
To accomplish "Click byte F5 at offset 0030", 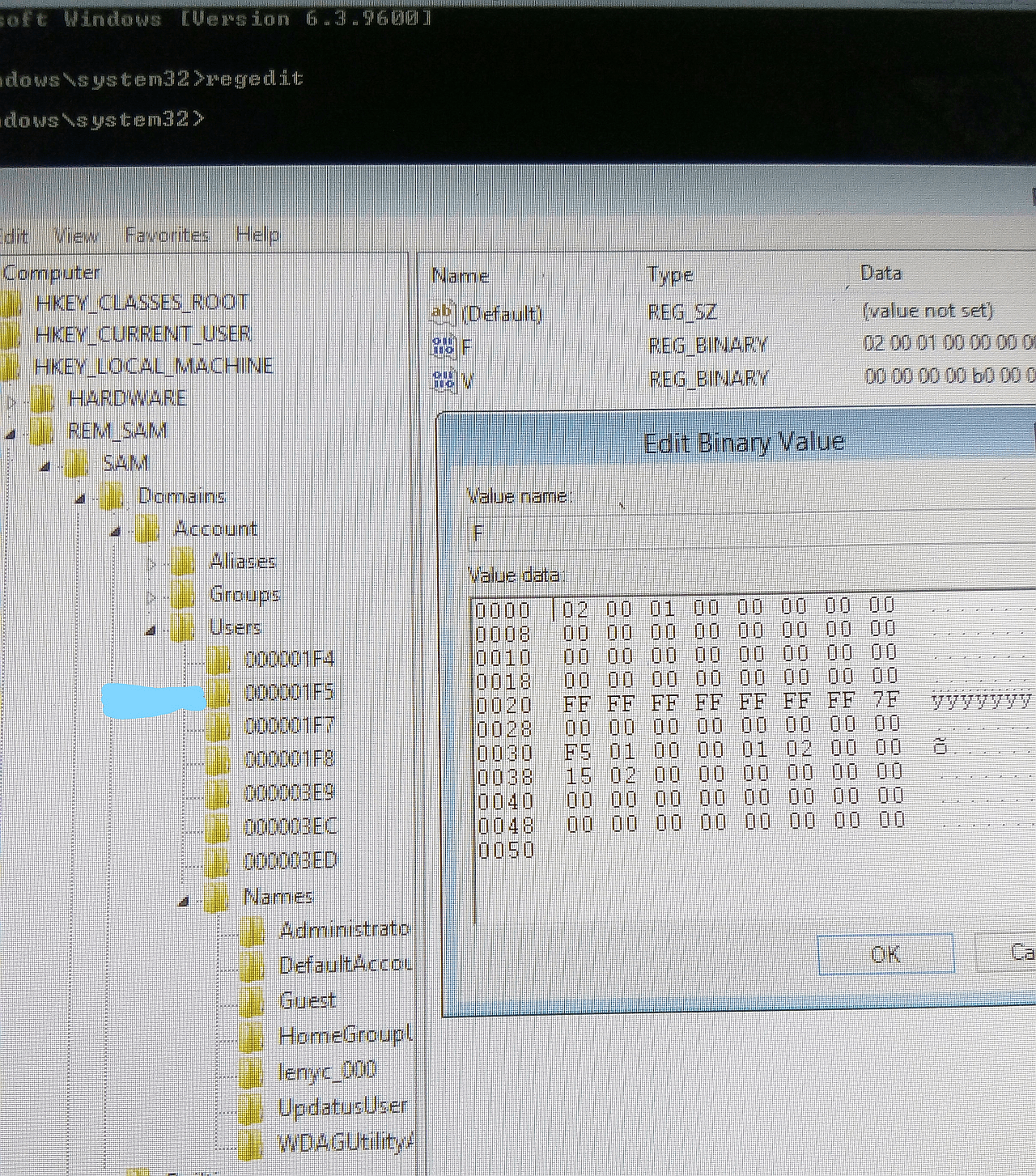I will pos(578,752).
